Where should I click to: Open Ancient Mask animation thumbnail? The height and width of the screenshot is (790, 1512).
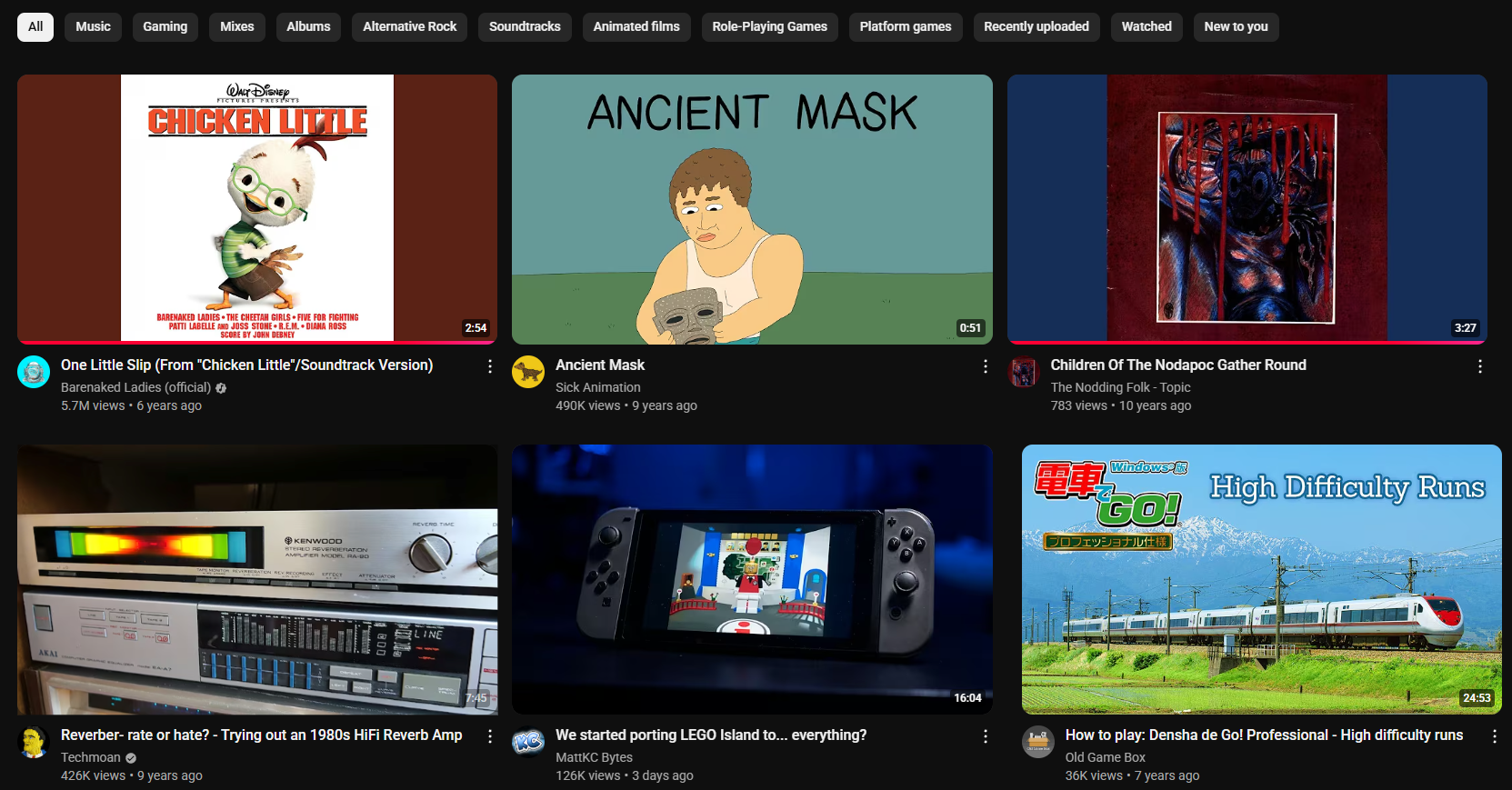pos(752,209)
